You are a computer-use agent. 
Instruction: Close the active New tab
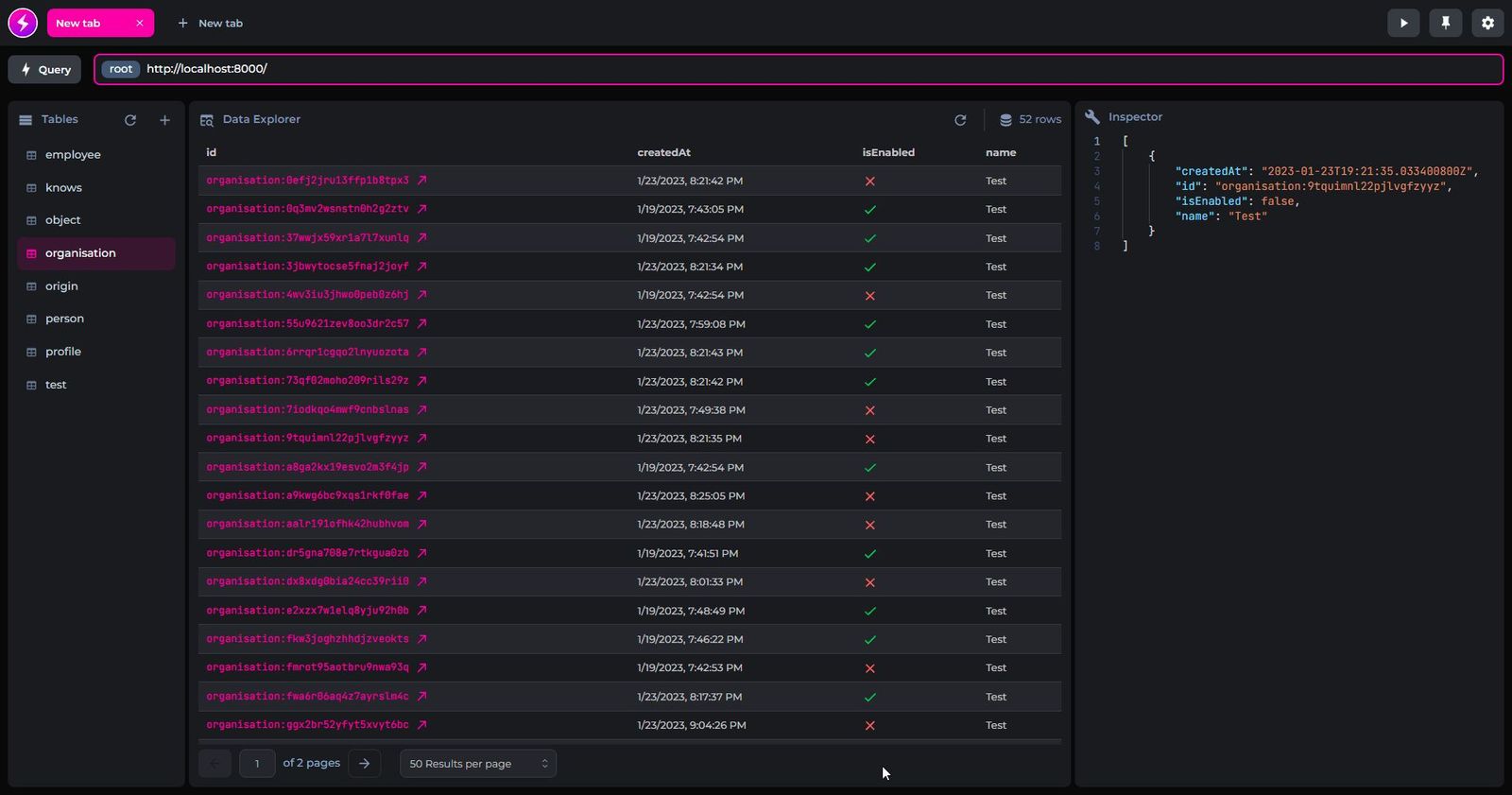[x=140, y=24]
